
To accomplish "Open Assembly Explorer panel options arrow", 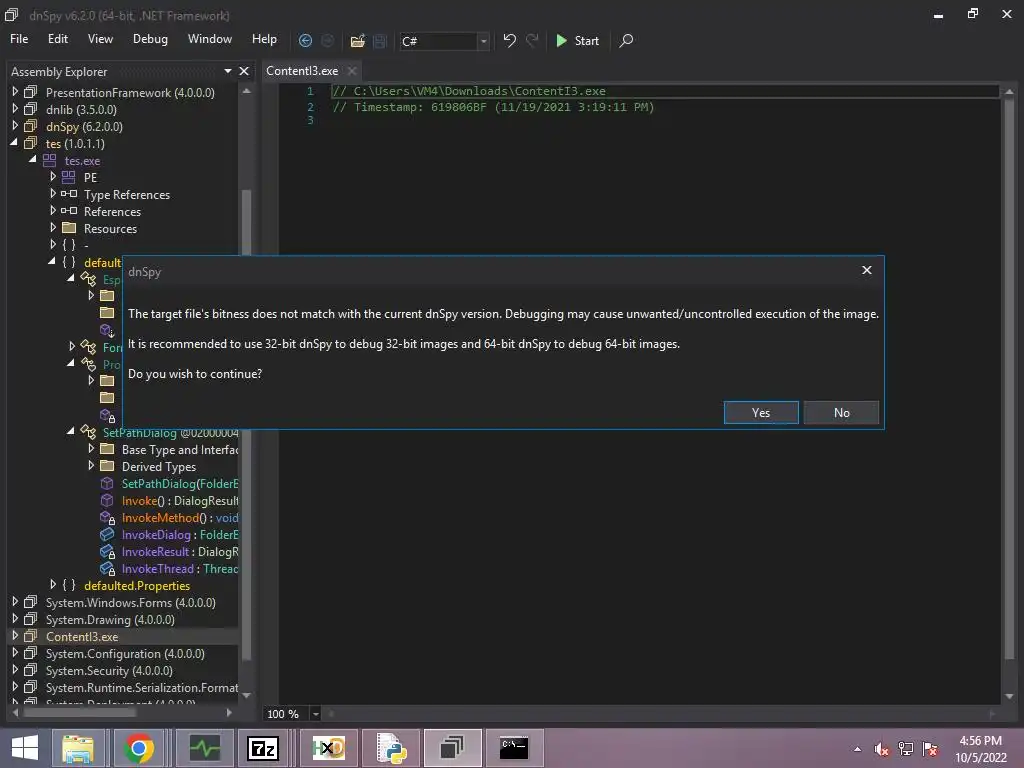I will point(228,71).
